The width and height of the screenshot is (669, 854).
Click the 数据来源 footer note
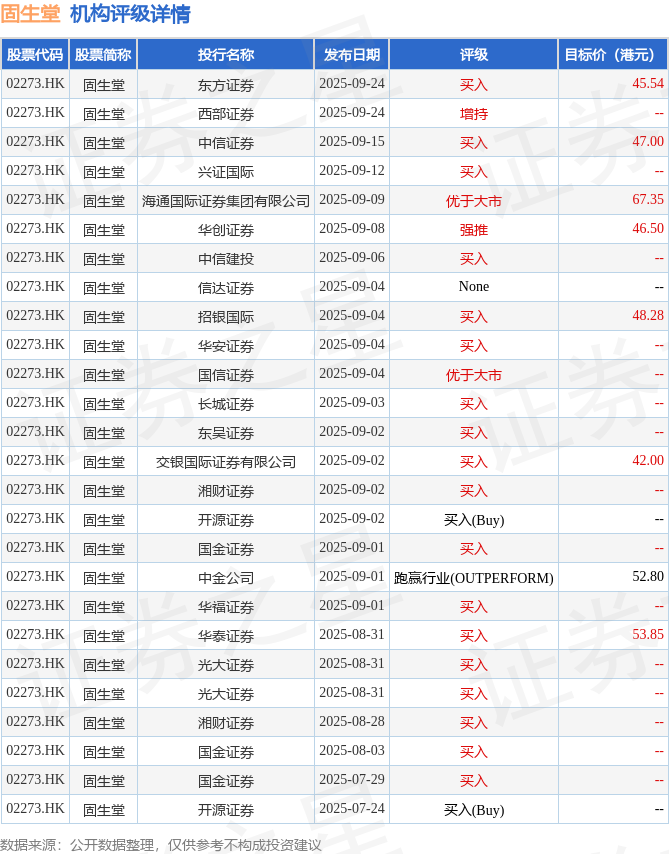pos(161,845)
